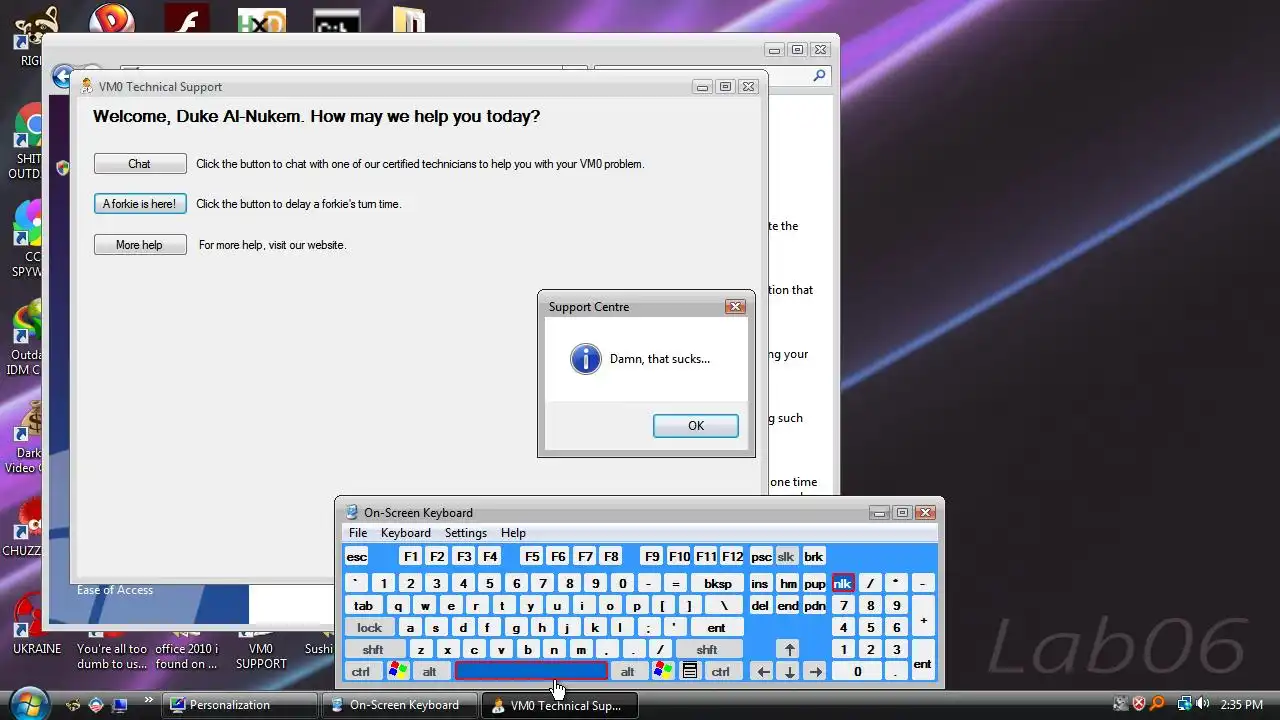1280x720 pixels.
Task: Click the ins key on the On-Screen Keyboard
Action: pos(760,583)
